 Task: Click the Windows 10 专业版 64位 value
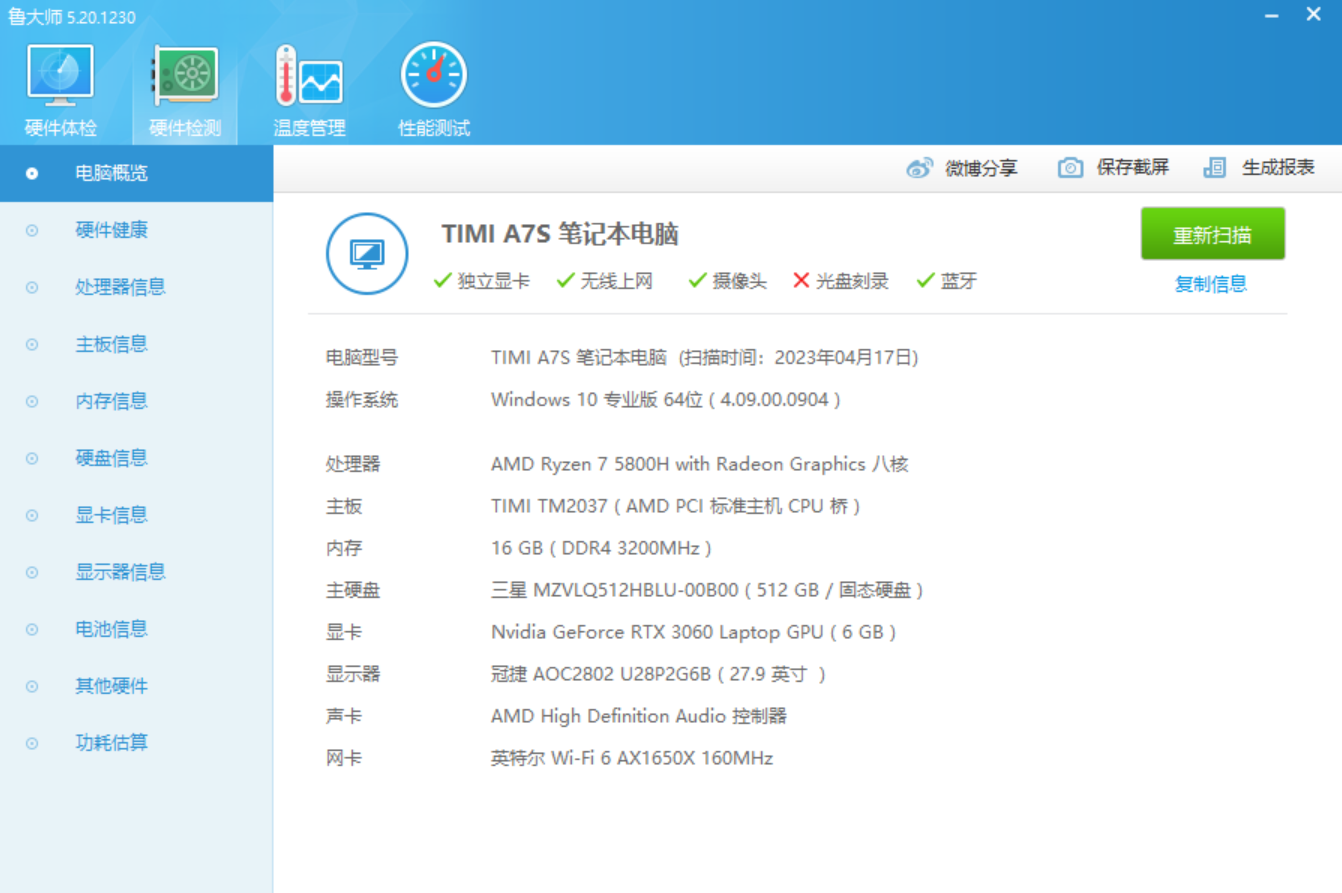coord(666,400)
